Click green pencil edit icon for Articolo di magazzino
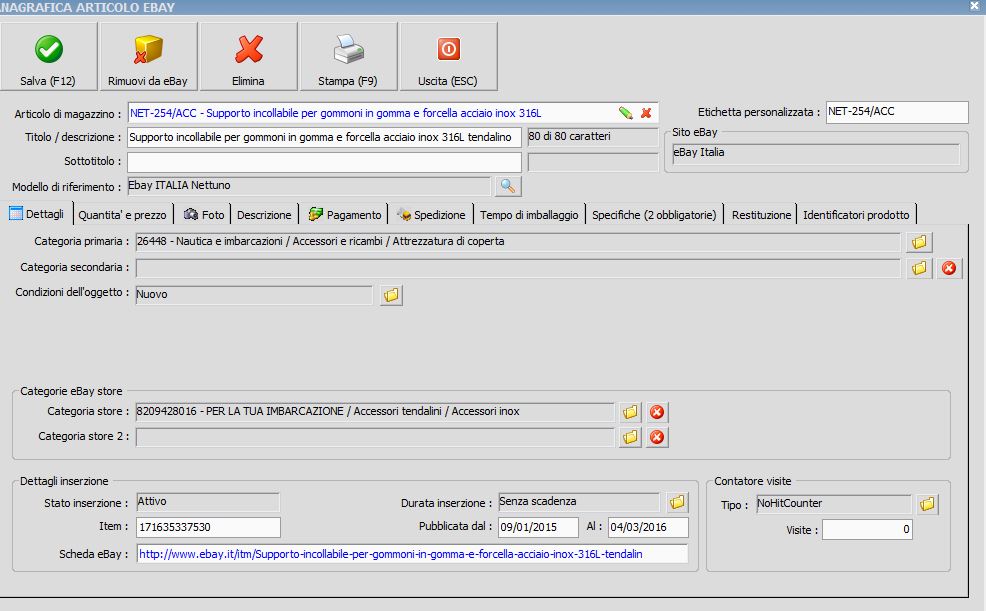Screen dimensions: 986x611 pyautogui.click(x=626, y=113)
